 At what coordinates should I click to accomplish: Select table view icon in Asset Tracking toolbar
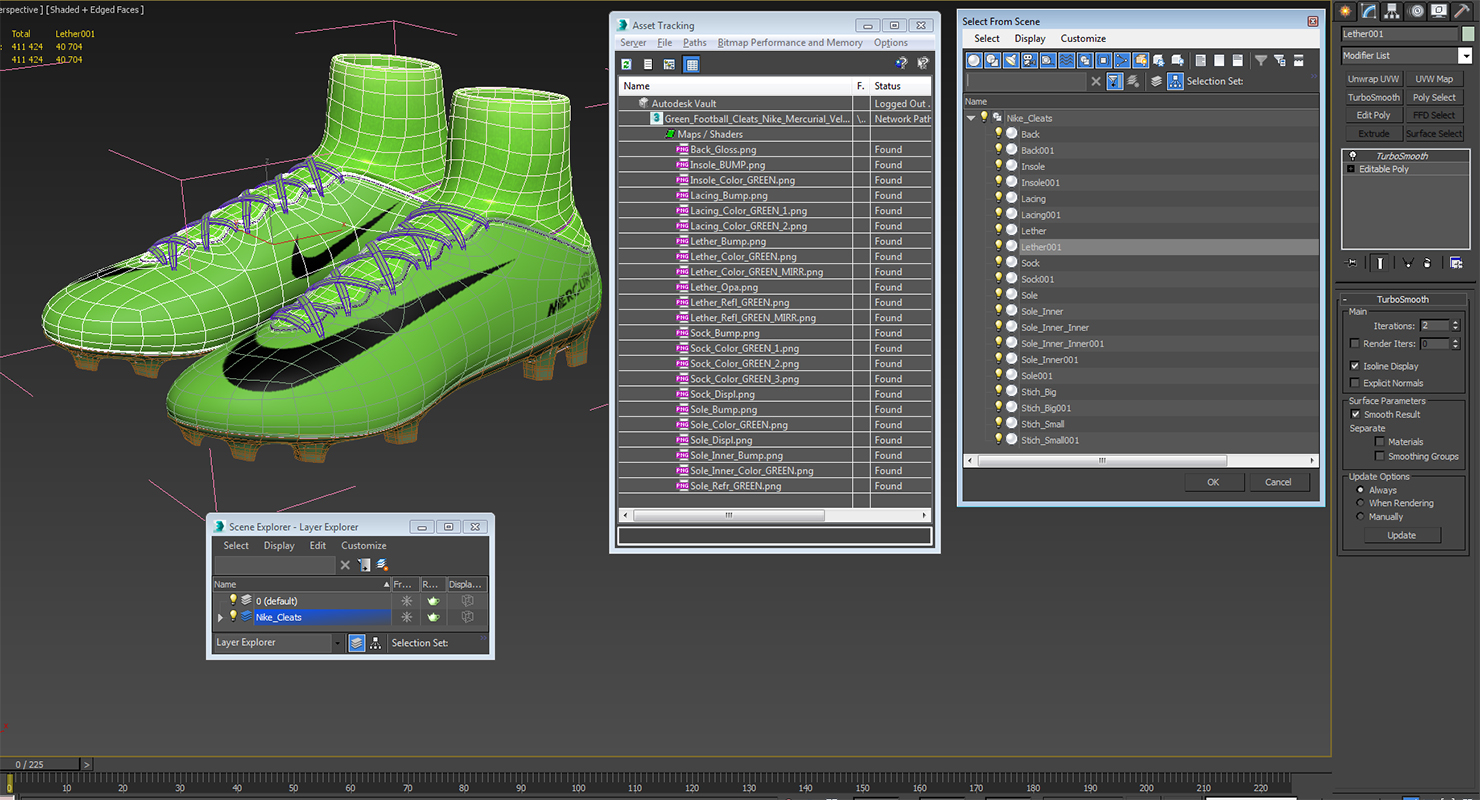click(x=691, y=64)
